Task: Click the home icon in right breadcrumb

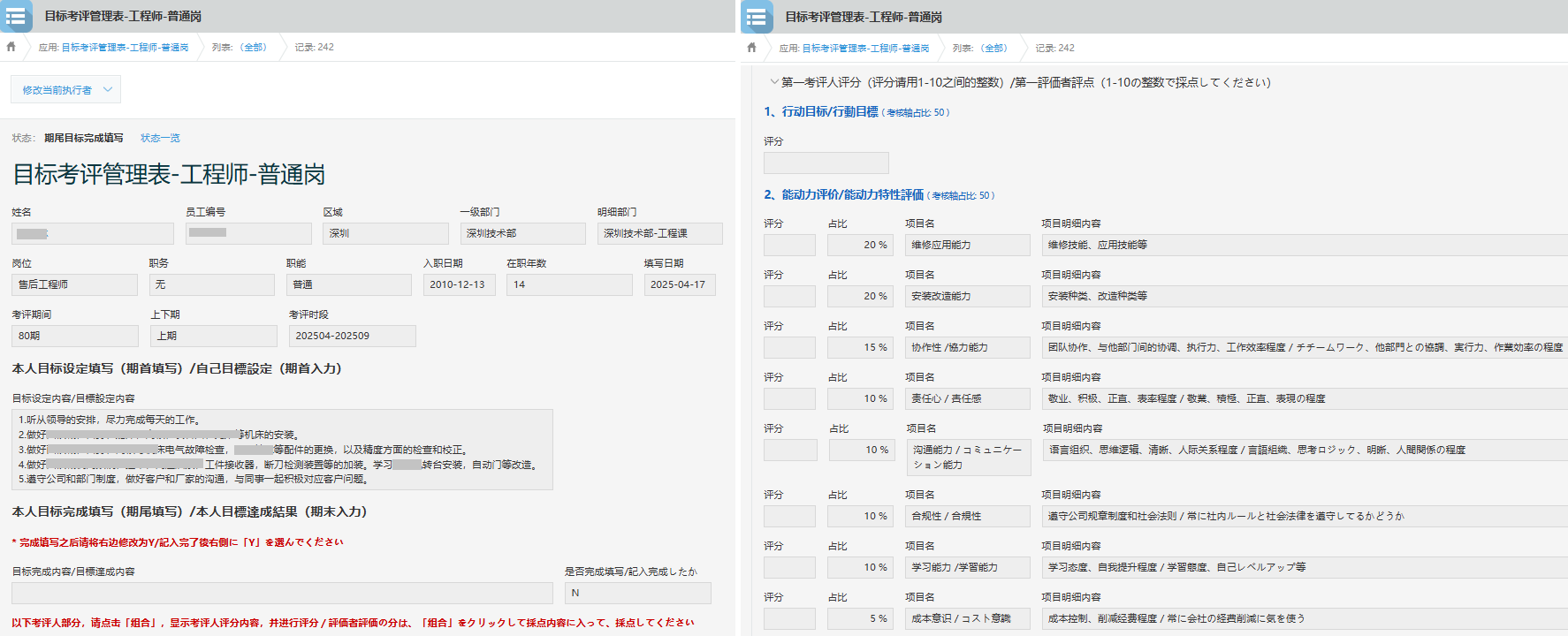Action: (752, 48)
